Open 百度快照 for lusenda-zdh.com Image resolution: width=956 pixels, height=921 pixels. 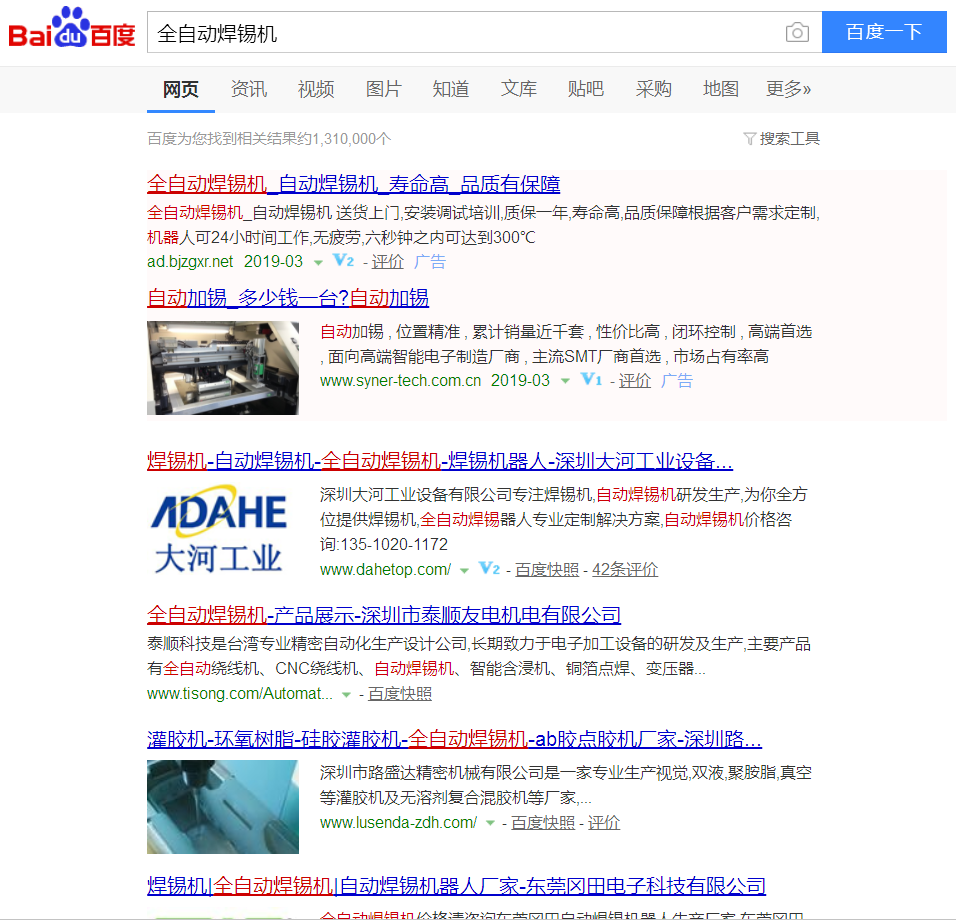tap(543, 822)
